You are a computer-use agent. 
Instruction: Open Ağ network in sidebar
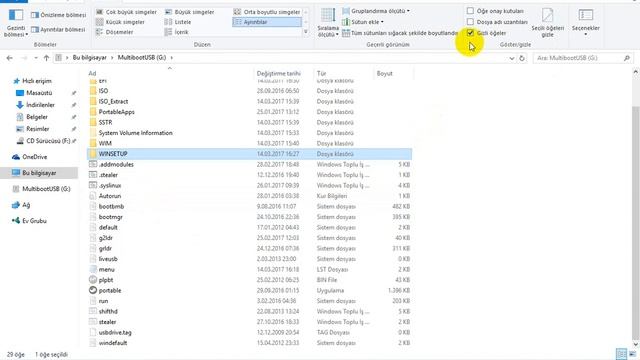21,205
